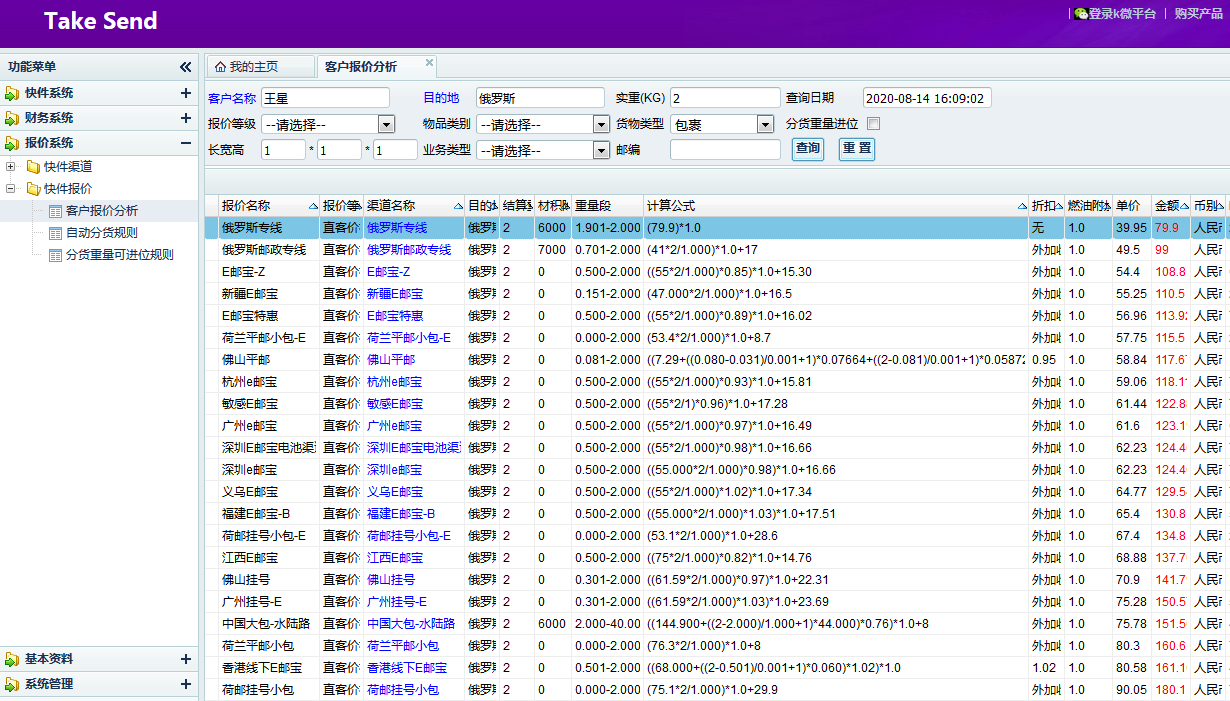Open the 货物类型 dropdown showing 包裹
Image resolution: width=1230 pixels, height=701 pixels.
click(765, 123)
